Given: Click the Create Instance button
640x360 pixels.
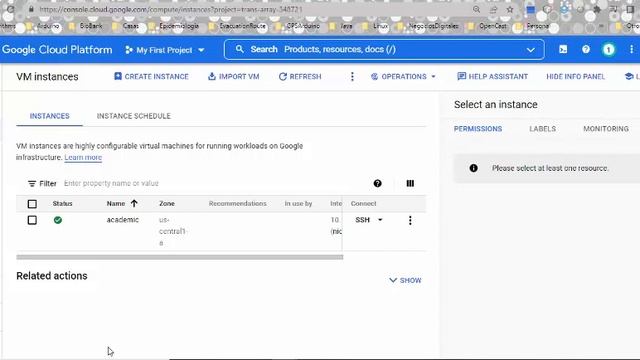Looking at the screenshot, I should (151, 77).
